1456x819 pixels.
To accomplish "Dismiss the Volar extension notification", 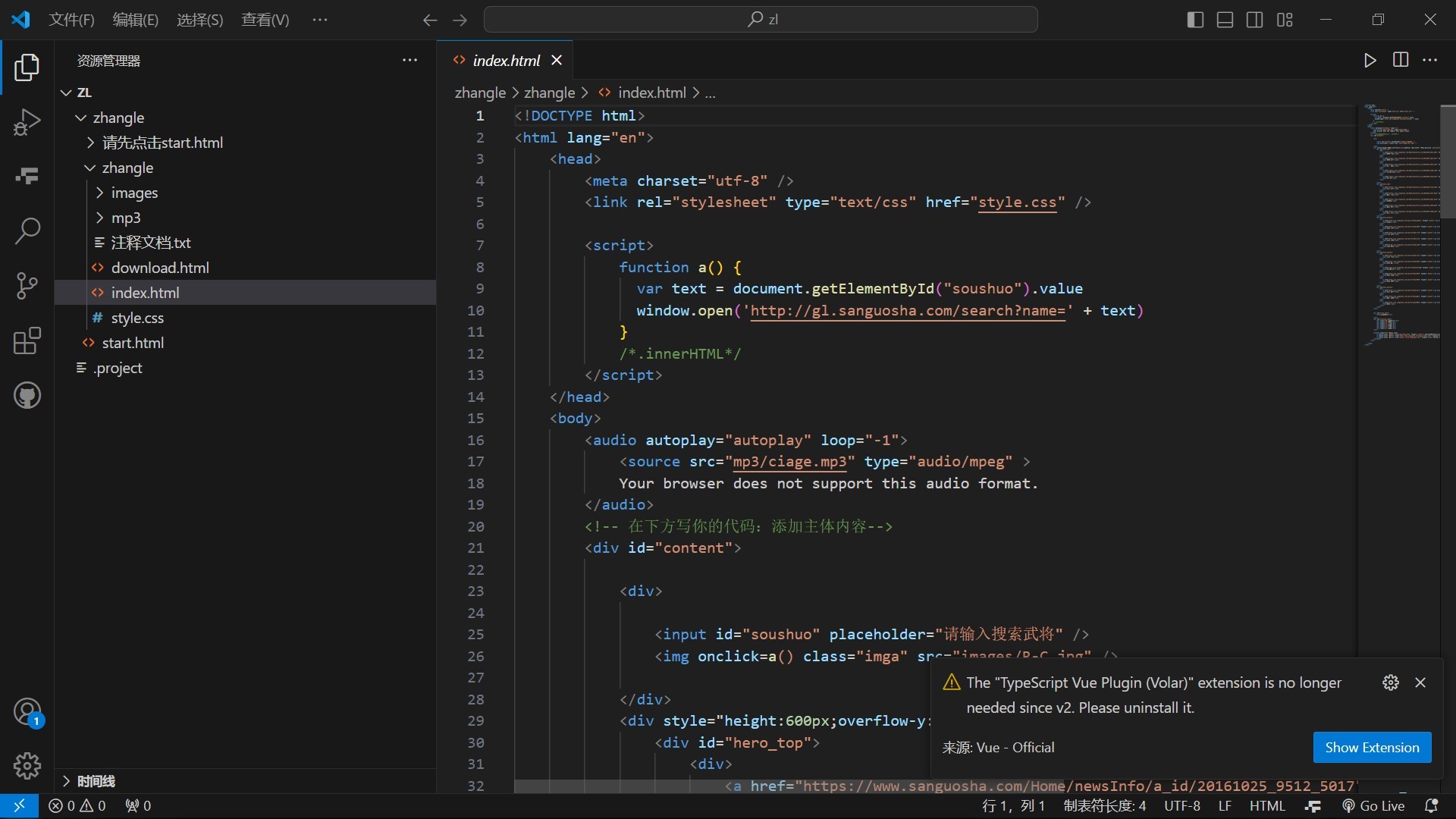I will pos(1420,682).
